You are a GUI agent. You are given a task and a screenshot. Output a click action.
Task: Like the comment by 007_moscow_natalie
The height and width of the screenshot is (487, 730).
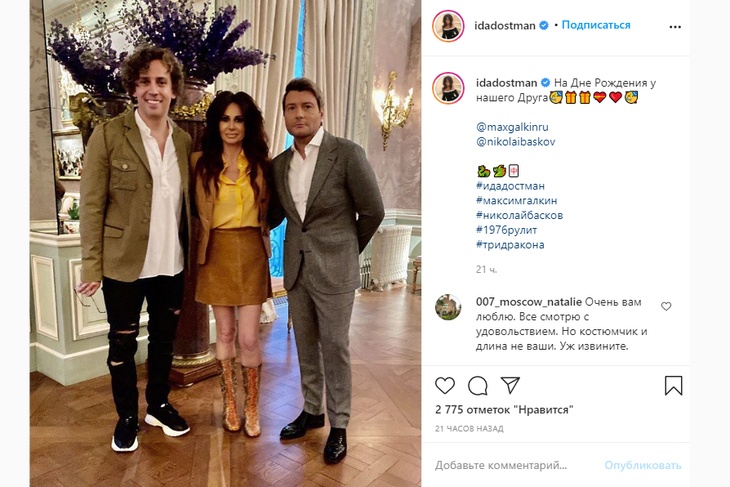coord(666,306)
